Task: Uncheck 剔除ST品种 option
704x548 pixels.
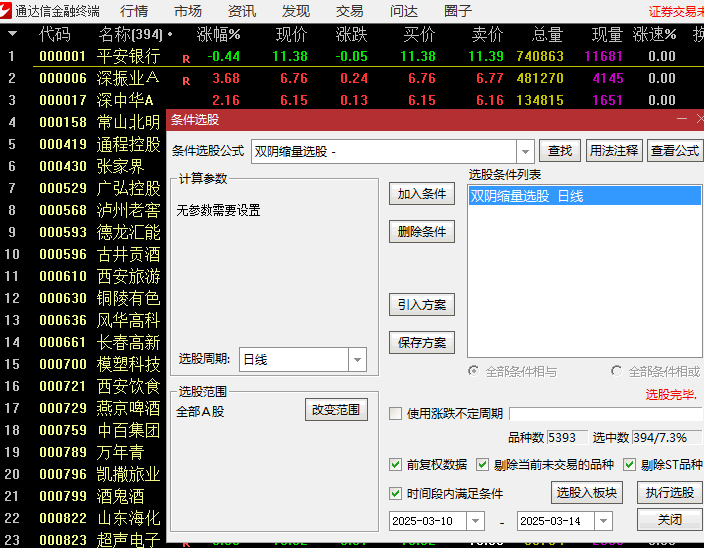Action: pyautogui.click(x=629, y=465)
